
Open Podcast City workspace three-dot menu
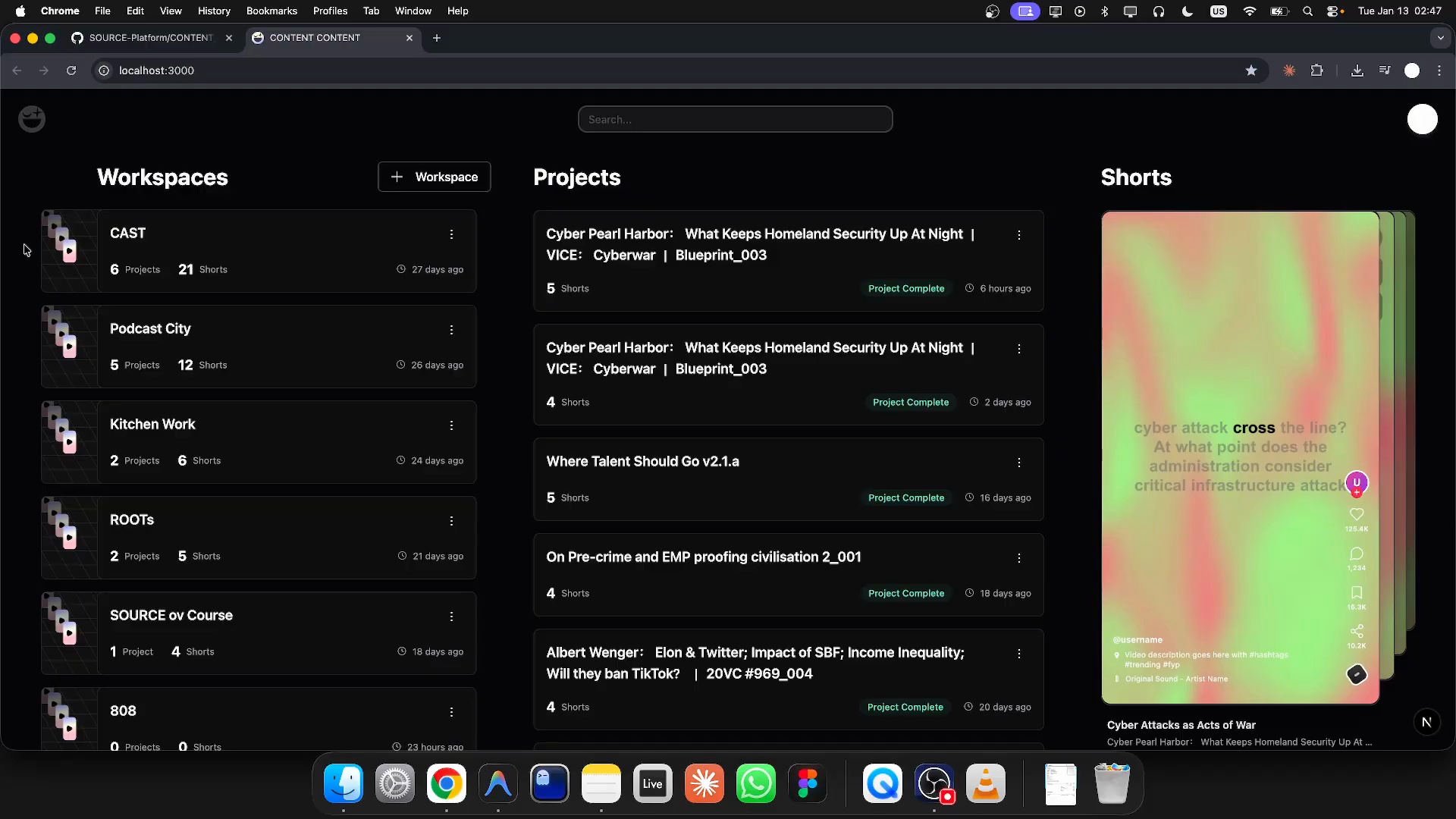coord(451,330)
